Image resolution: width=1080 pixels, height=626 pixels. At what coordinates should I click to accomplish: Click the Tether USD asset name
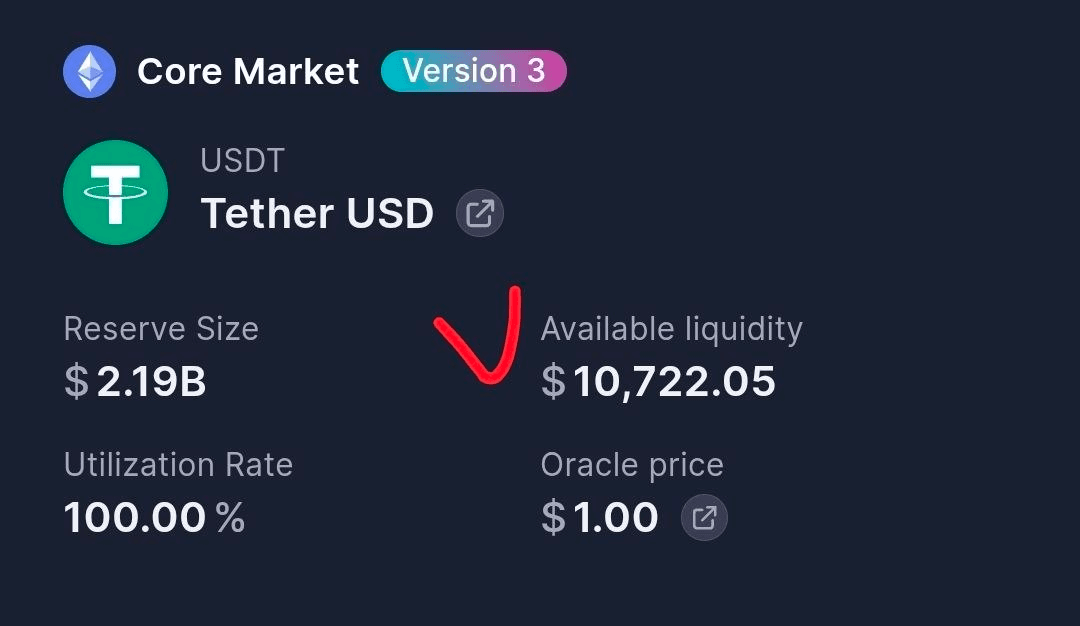click(x=317, y=213)
